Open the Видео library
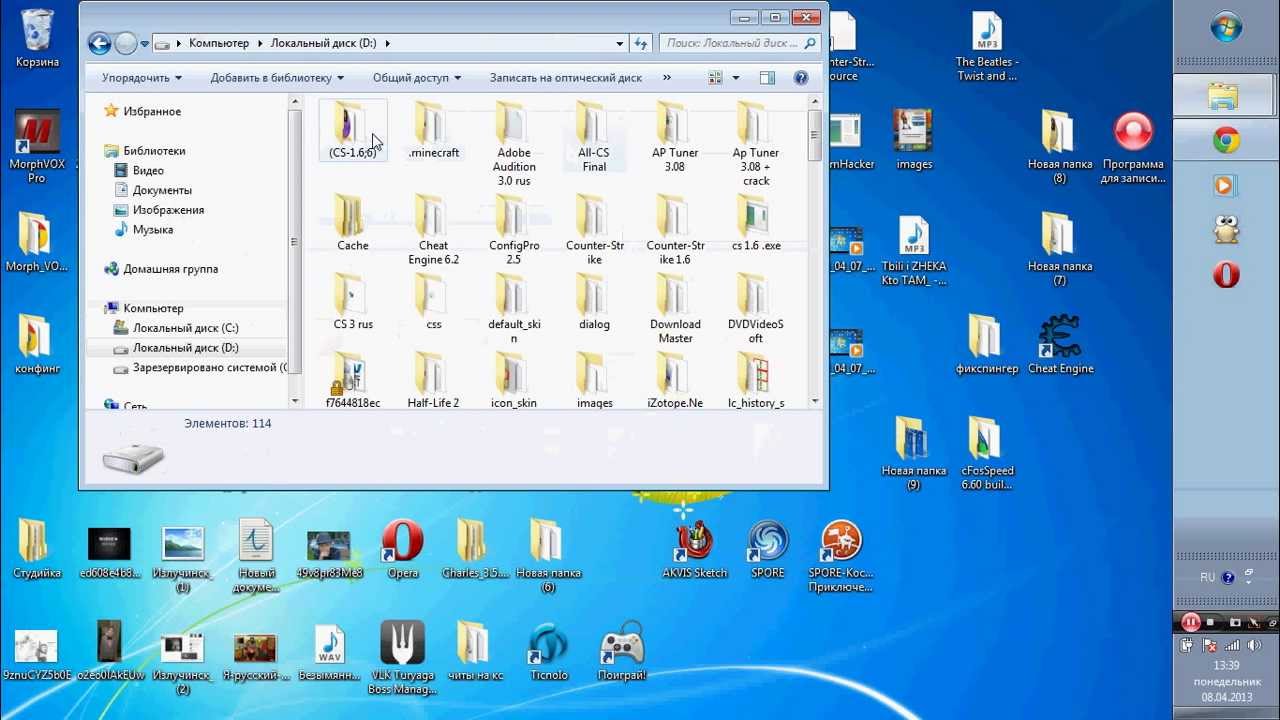The width and height of the screenshot is (1280, 720). 148,171
